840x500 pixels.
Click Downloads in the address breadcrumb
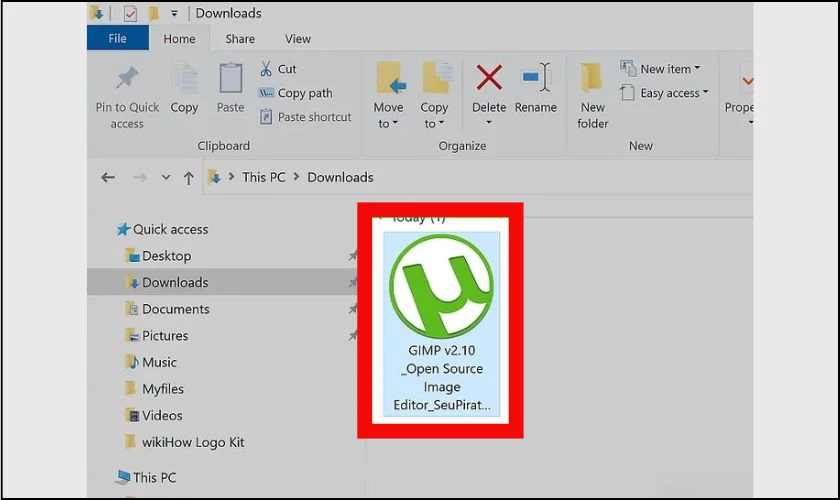pos(340,177)
